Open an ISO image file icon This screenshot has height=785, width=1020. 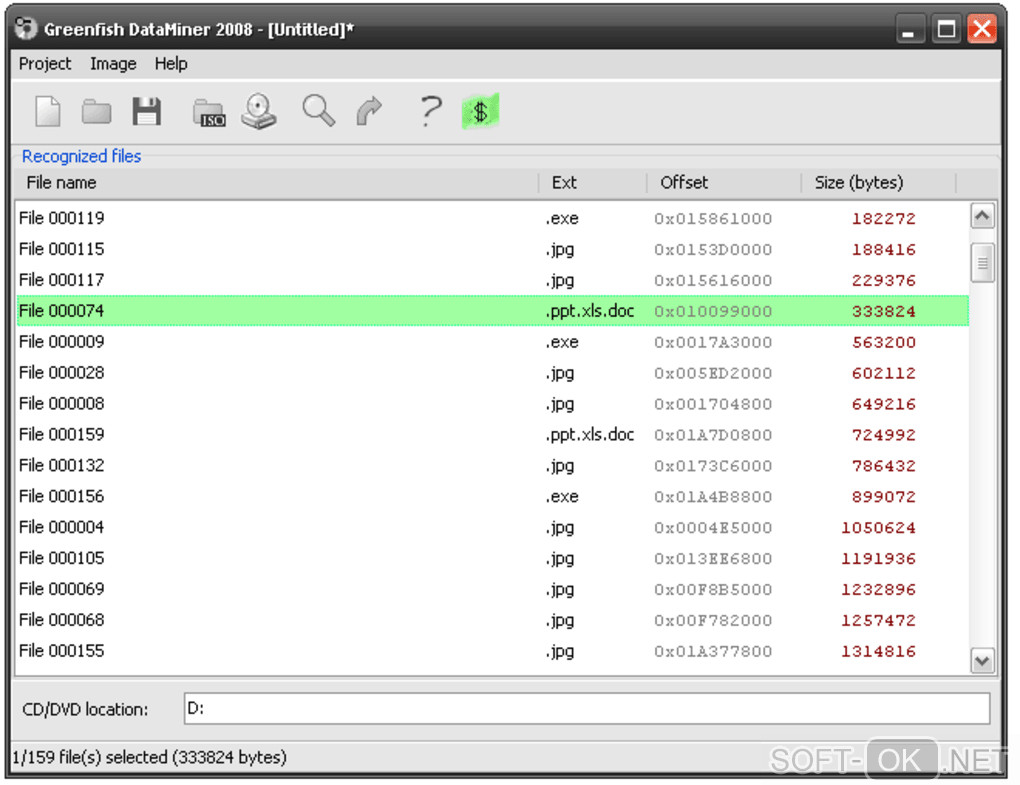coord(209,113)
